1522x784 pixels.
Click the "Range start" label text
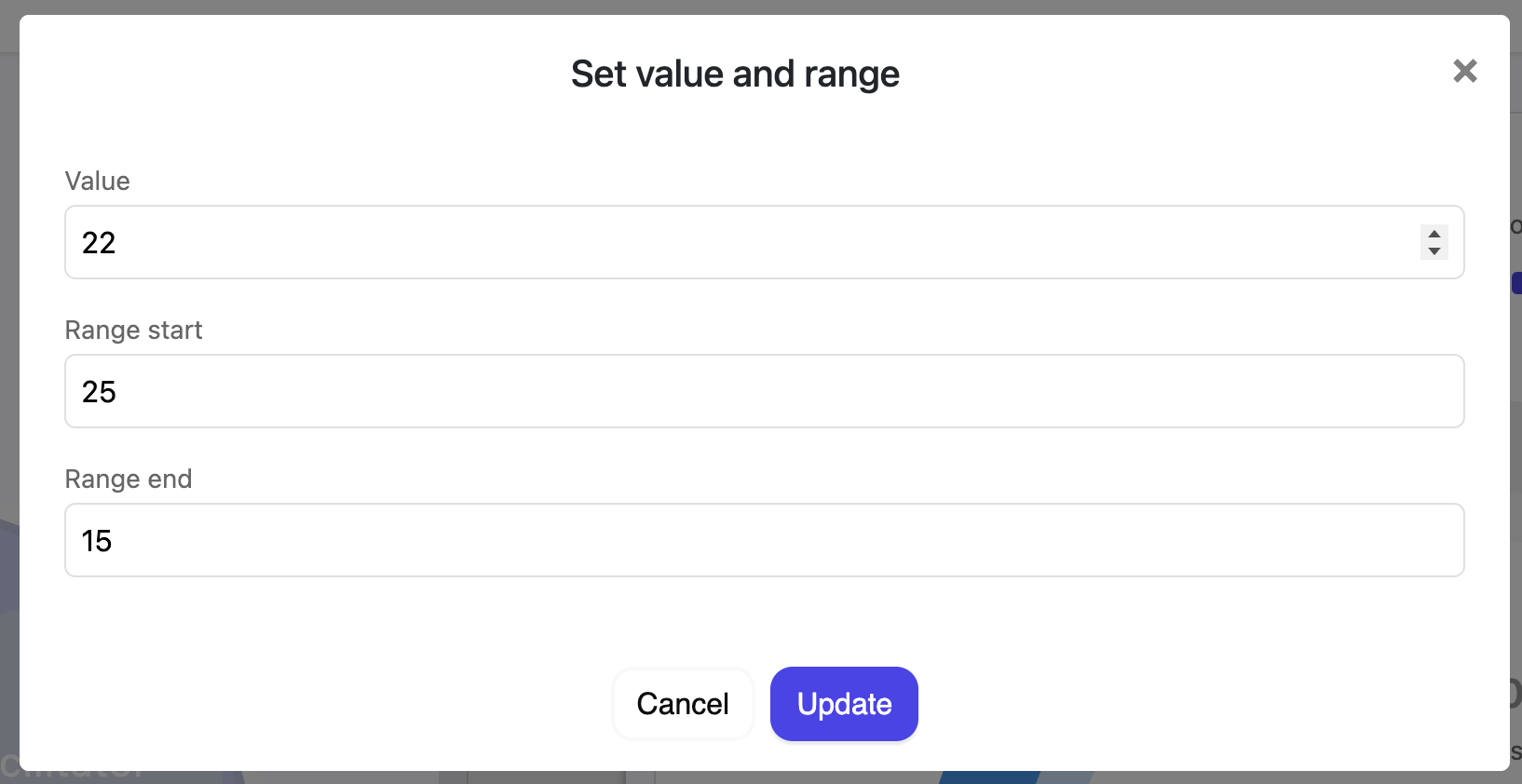click(x=133, y=331)
